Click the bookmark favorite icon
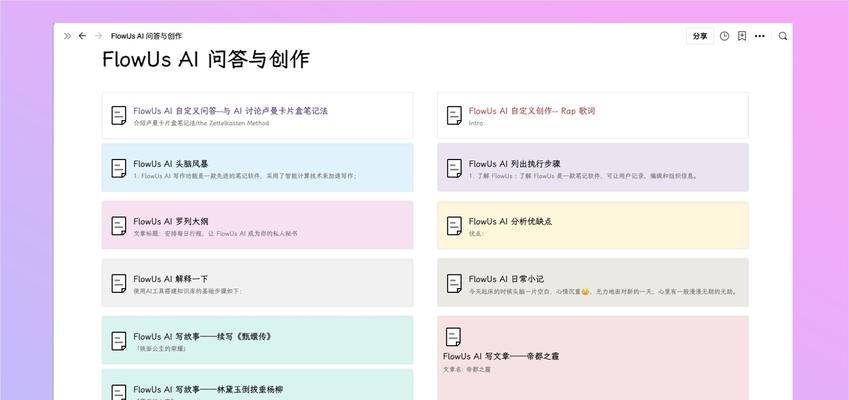The width and height of the screenshot is (849, 400). point(742,36)
